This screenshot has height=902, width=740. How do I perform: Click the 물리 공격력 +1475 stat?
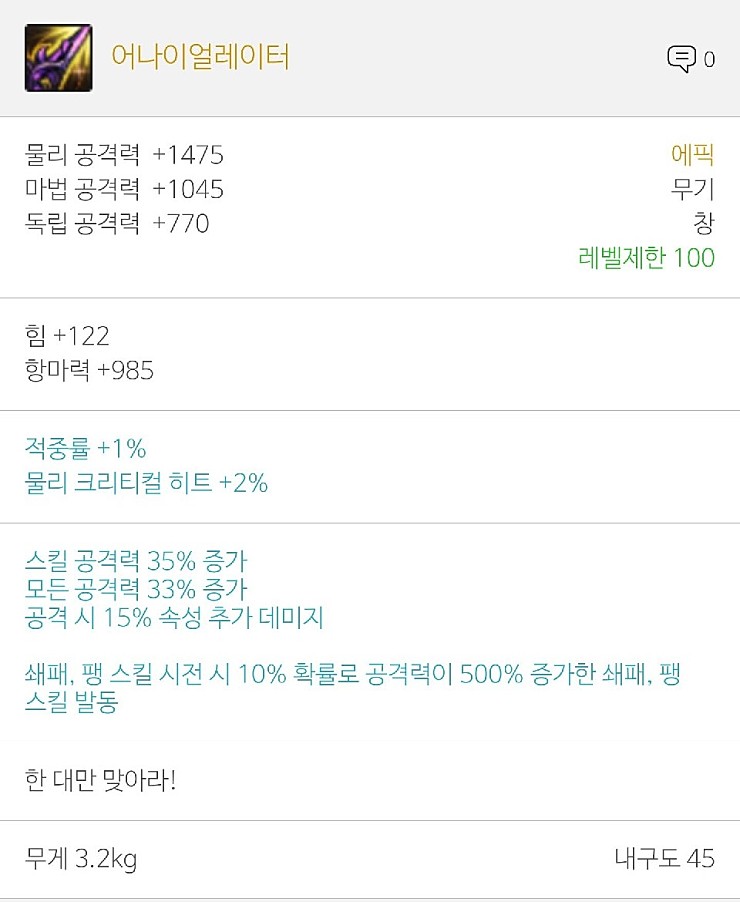point(124,155)
